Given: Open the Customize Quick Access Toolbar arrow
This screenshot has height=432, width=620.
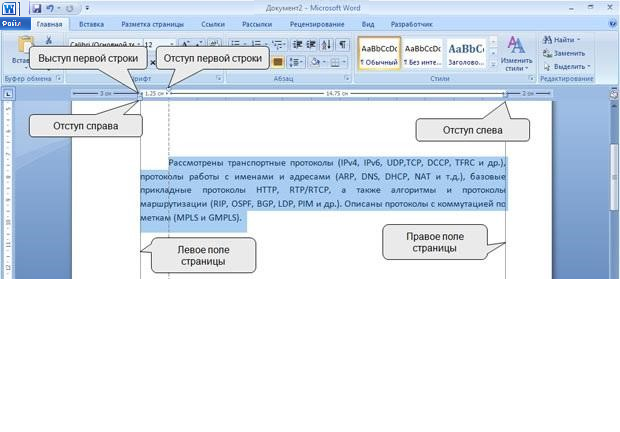Looking at the screenshot, I should click(87, 8).
